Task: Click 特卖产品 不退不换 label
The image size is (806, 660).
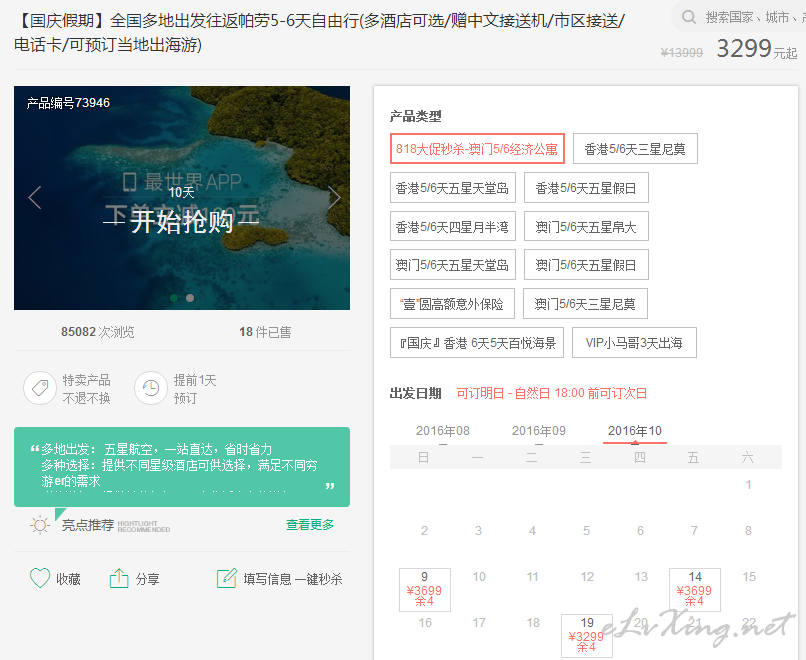Action: pos(86,389)
